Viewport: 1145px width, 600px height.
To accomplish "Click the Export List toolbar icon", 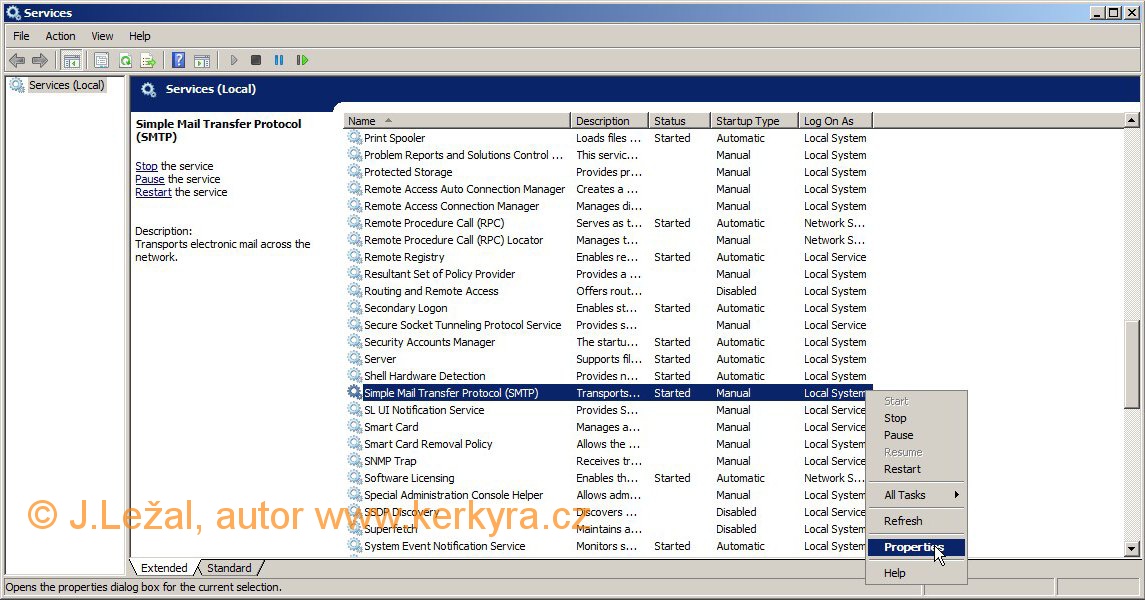I will [x=148, y=61].
